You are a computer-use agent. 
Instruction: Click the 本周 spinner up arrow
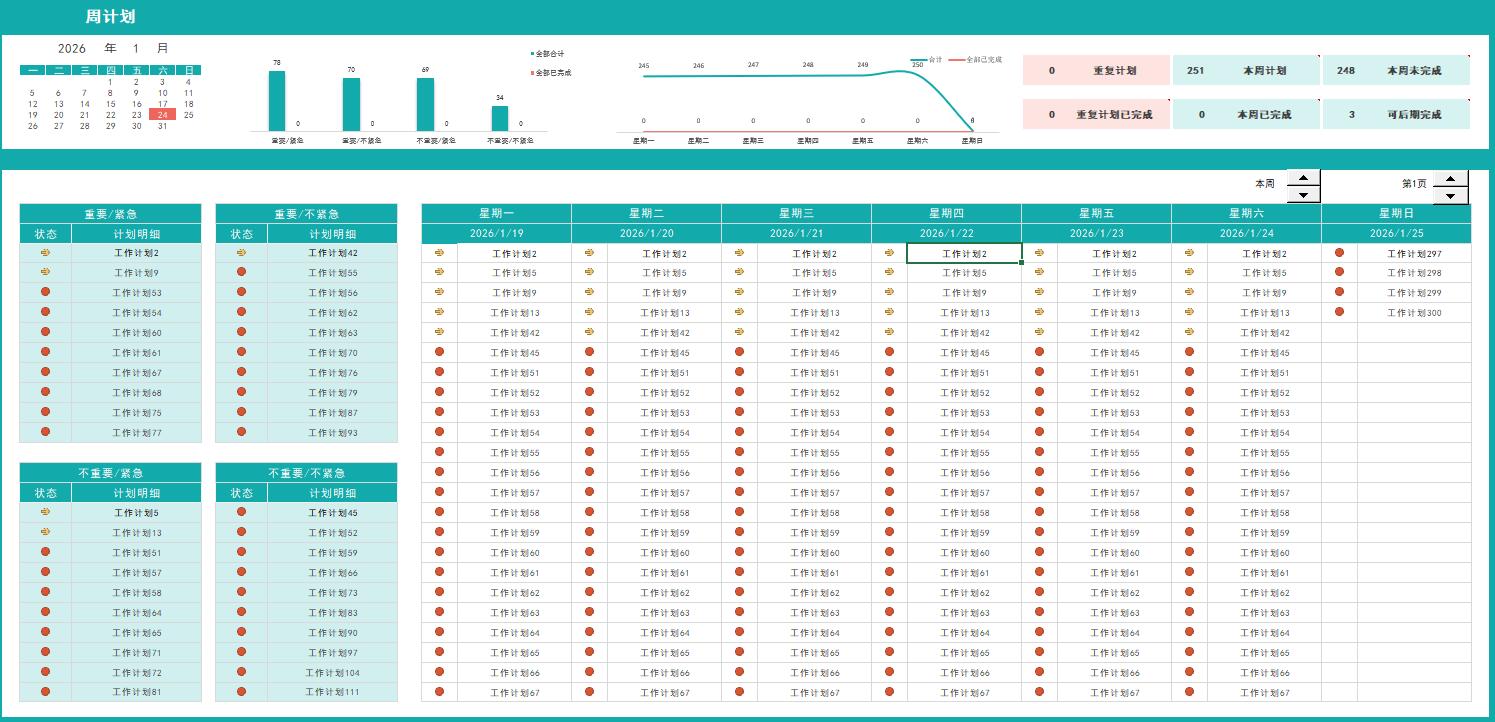(x=1303, y=179)
